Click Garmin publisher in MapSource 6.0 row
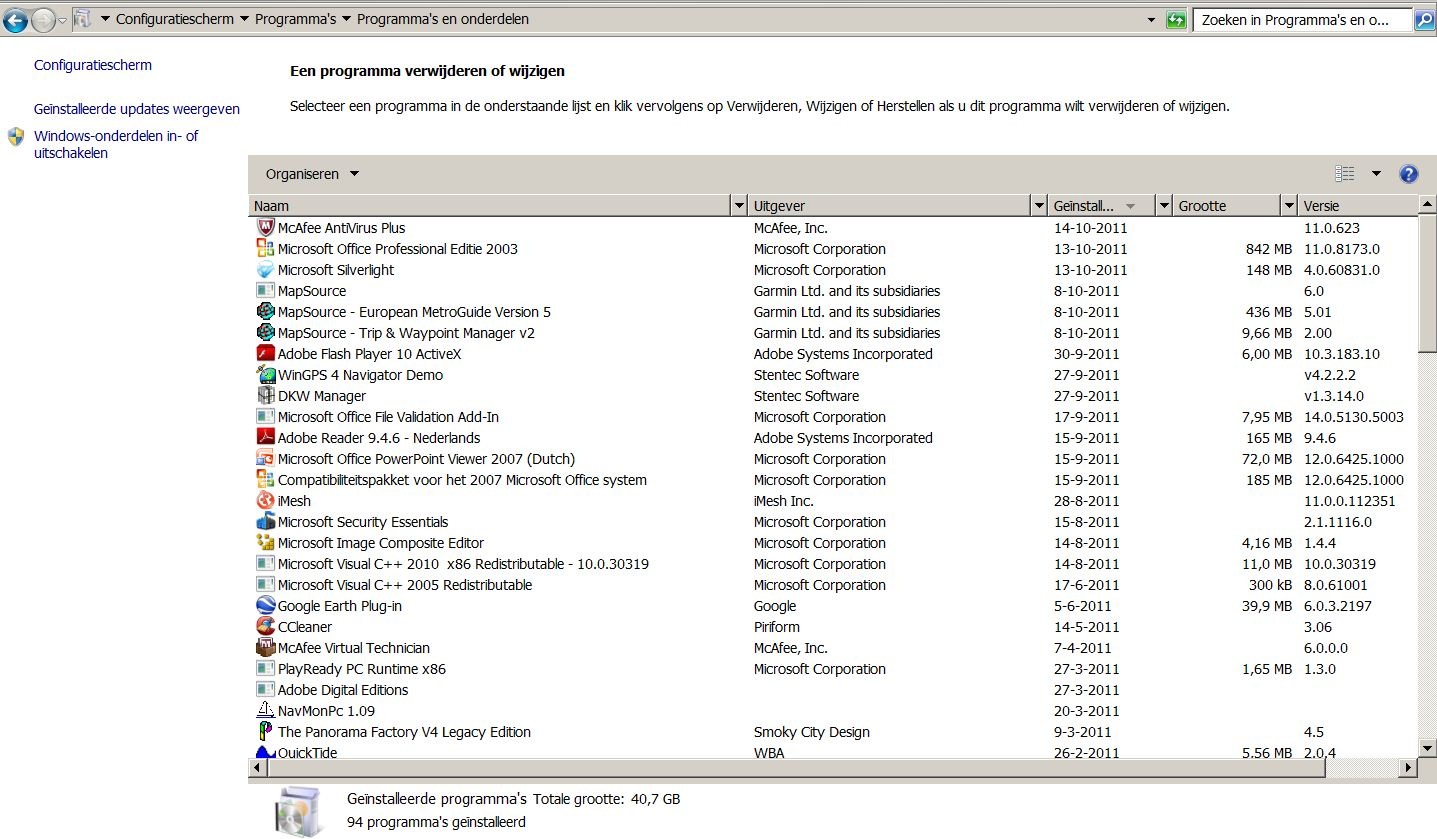The image size is (1437, 839). click(x=847, y=291)
